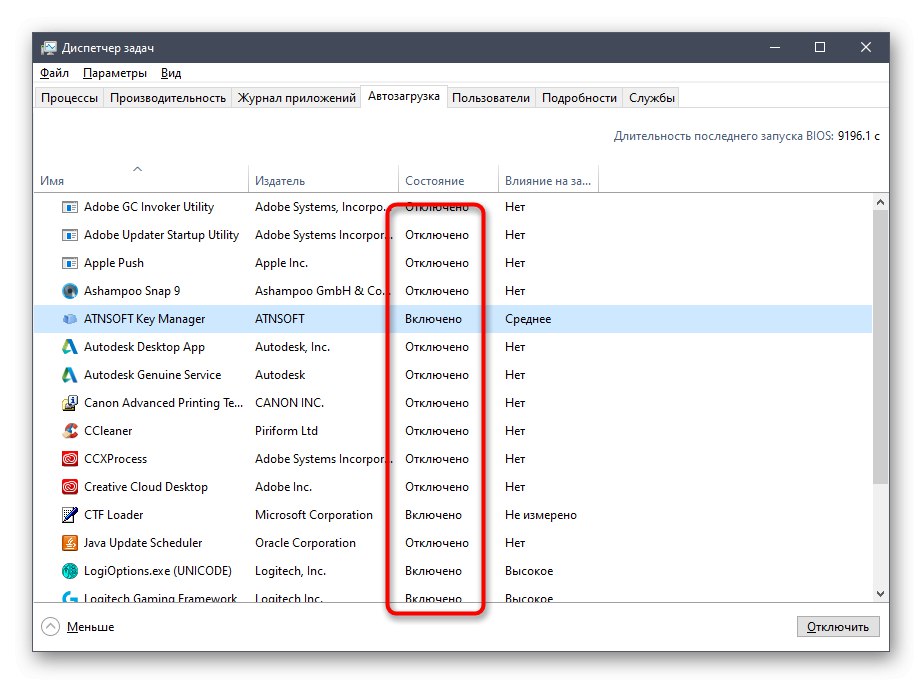This screenshot has width=922, height=684.
Task: Click the Adobe GC Invoker Utility icon
Action: tap(69, 207)
